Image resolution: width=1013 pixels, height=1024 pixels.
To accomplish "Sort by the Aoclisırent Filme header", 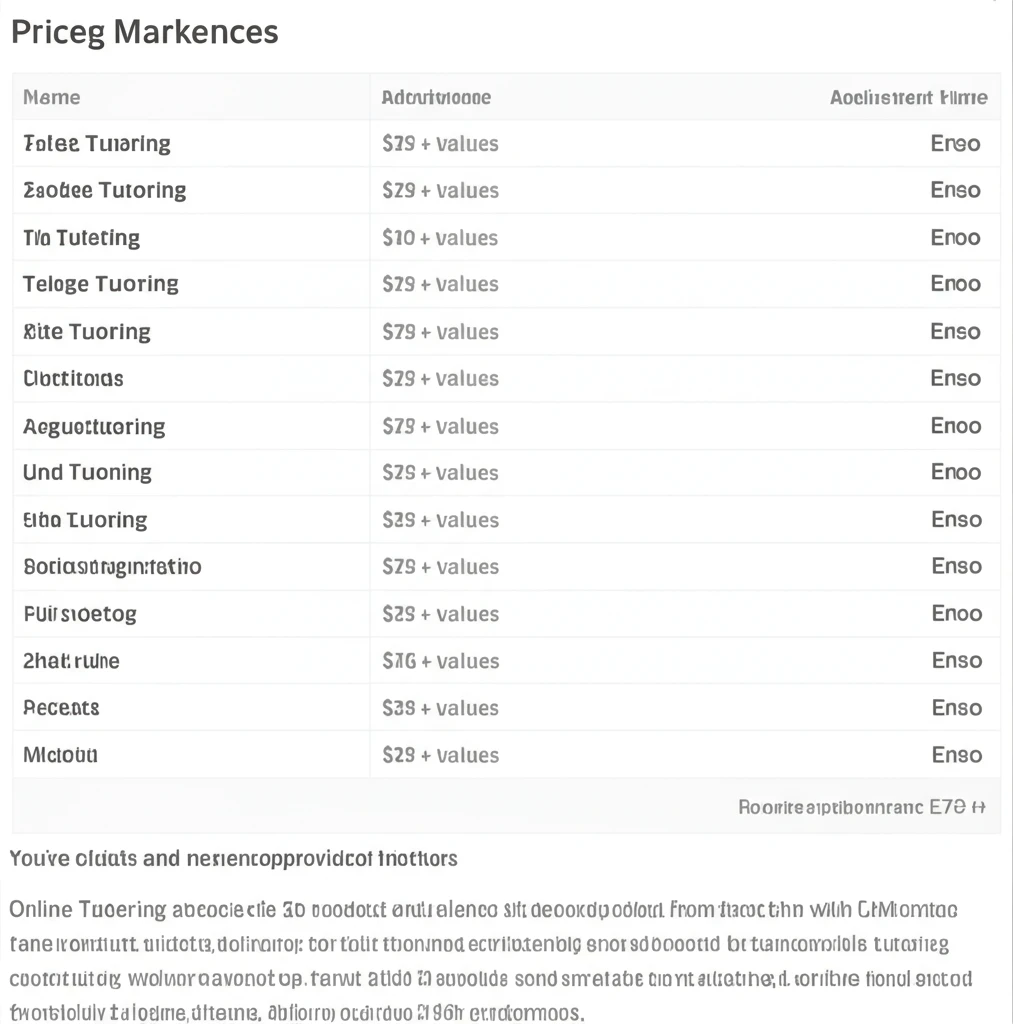I will (x=908, y=97).
